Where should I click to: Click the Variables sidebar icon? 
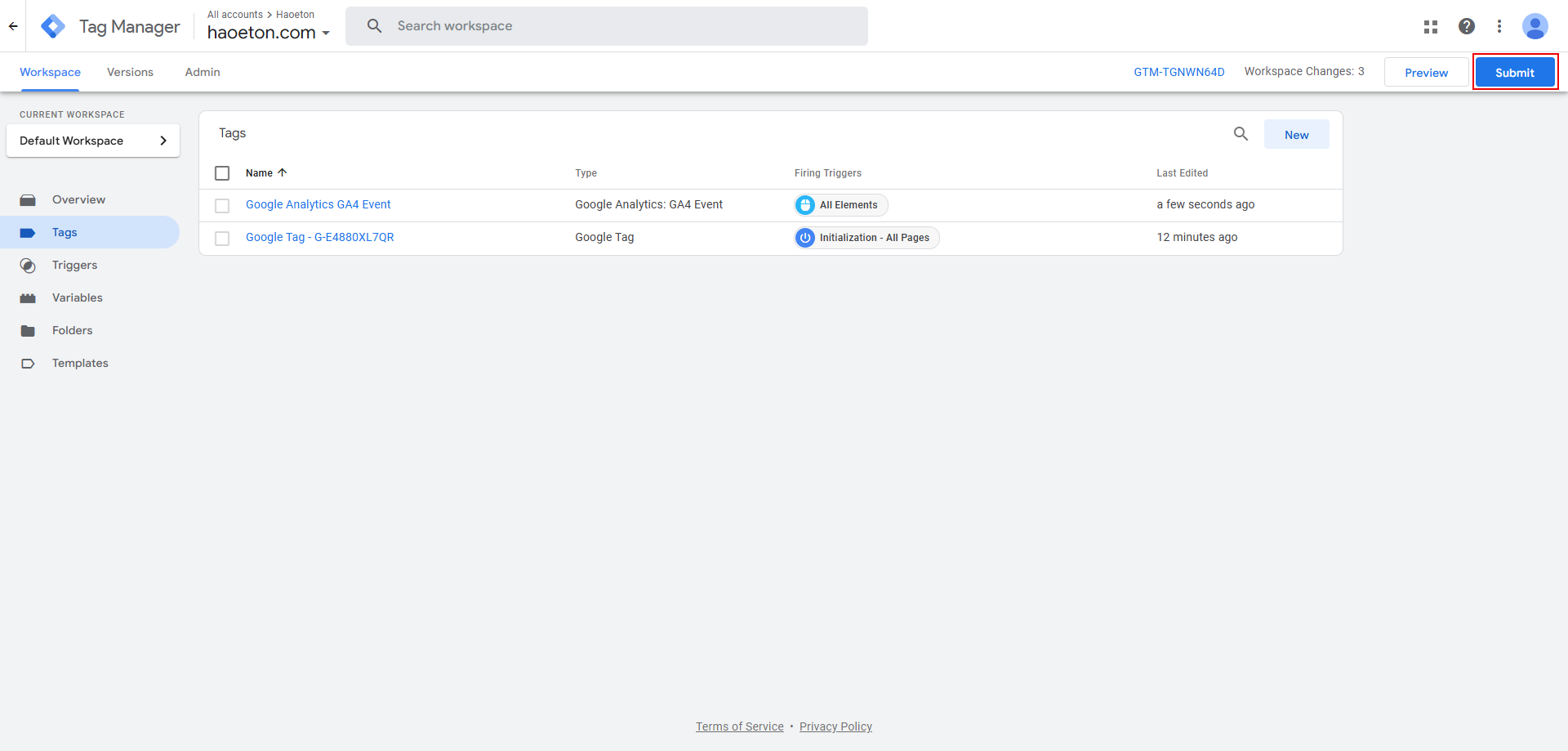pyautogui.click(x=28, y=298)
